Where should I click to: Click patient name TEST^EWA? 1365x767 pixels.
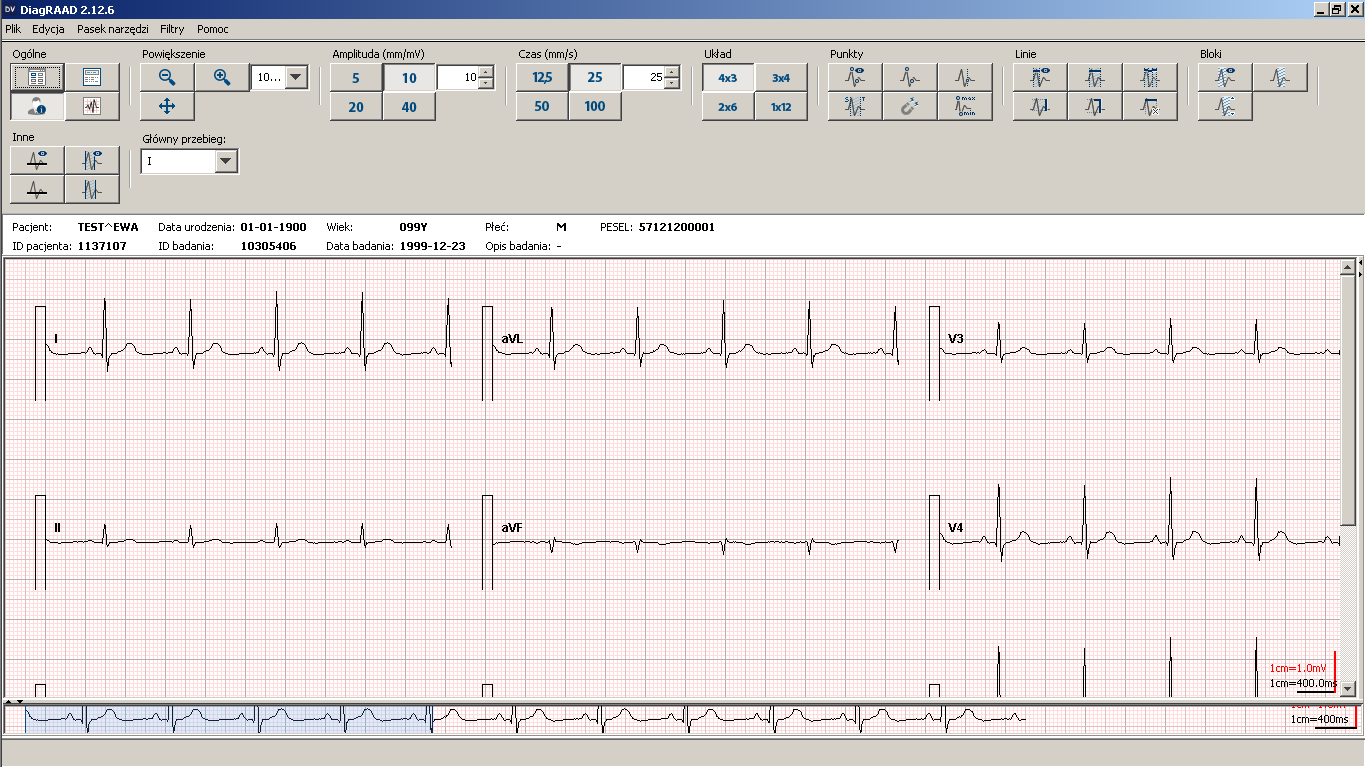(x=108, y=227)
